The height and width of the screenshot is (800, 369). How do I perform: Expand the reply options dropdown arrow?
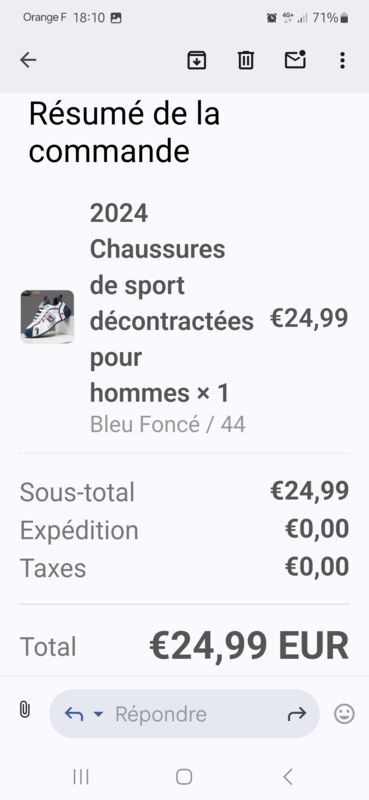[98, 714]
